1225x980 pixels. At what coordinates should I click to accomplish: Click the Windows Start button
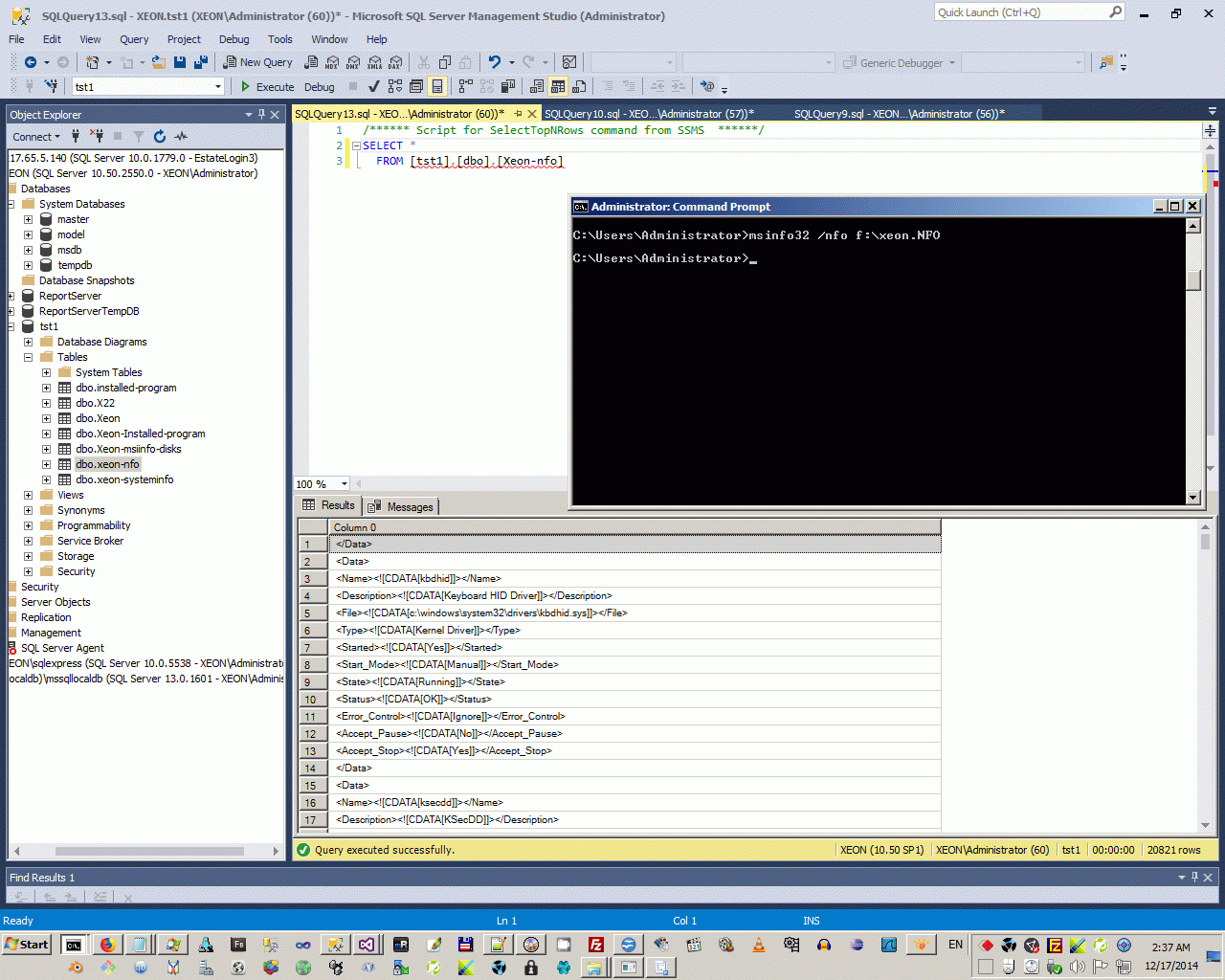28,945
